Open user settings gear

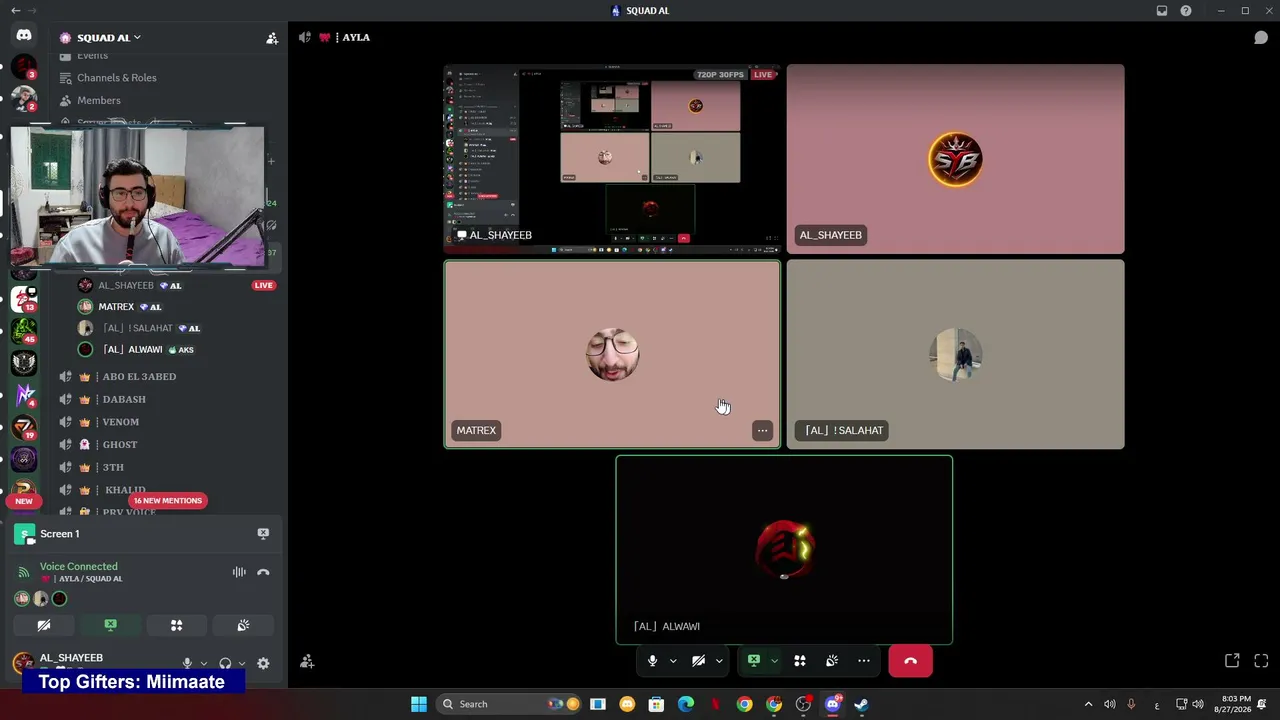coord(263,663)
